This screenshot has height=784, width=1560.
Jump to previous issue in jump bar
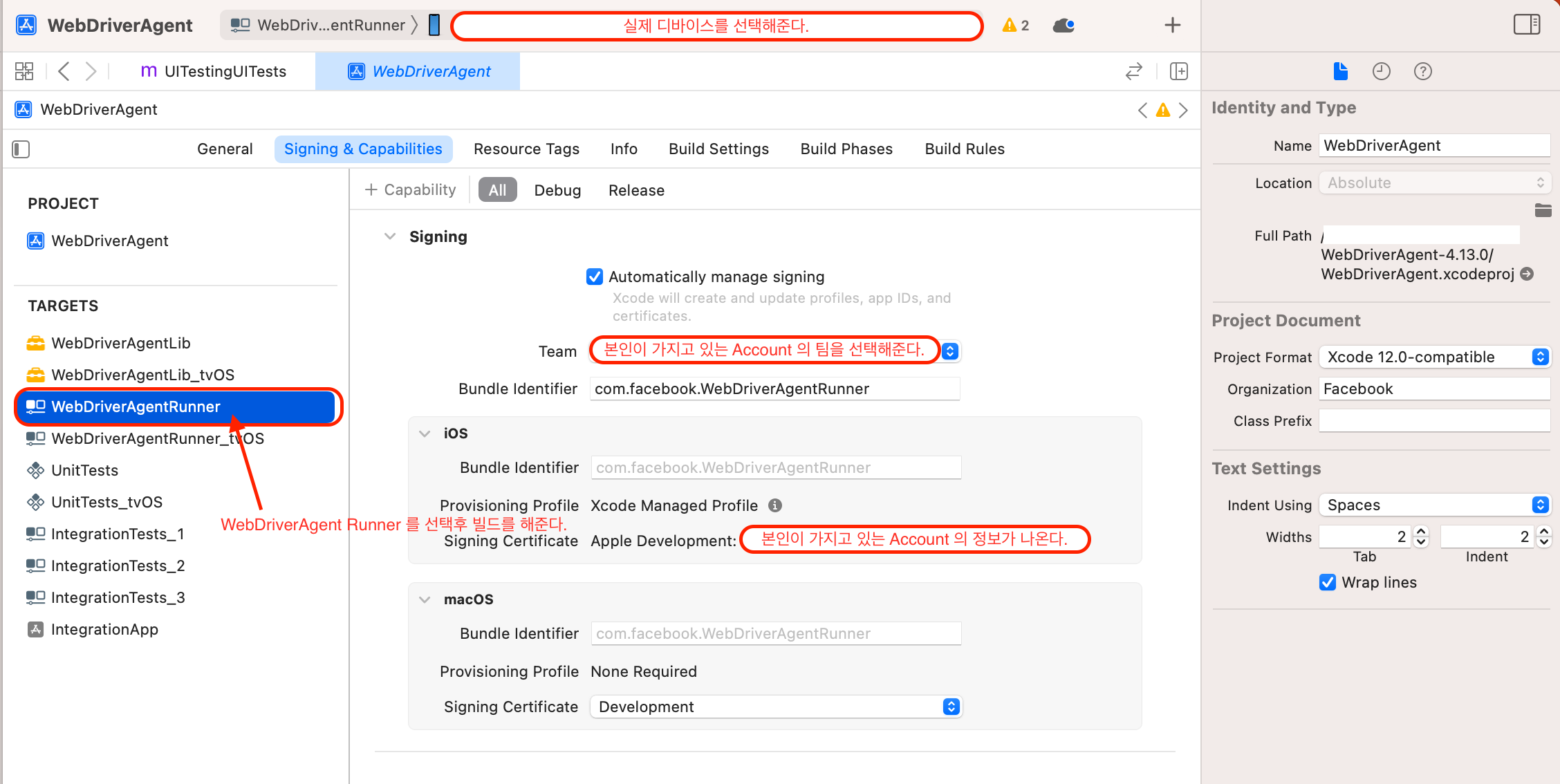coord(1142,110)
